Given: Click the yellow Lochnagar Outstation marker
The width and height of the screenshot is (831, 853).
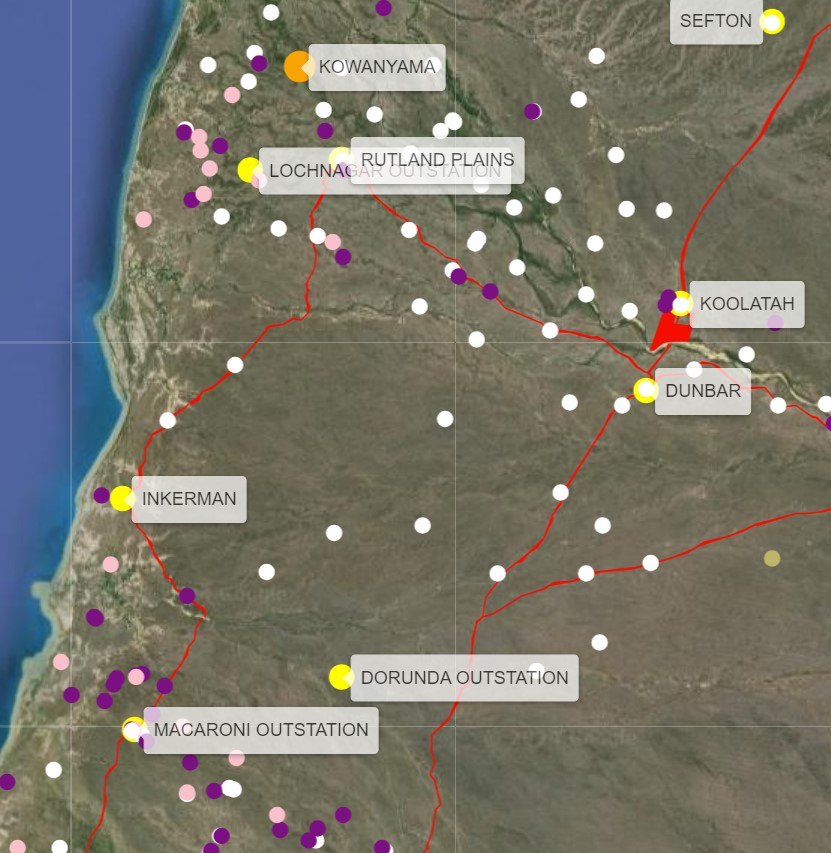Looking at the screenshot, I should pos(250,170).
